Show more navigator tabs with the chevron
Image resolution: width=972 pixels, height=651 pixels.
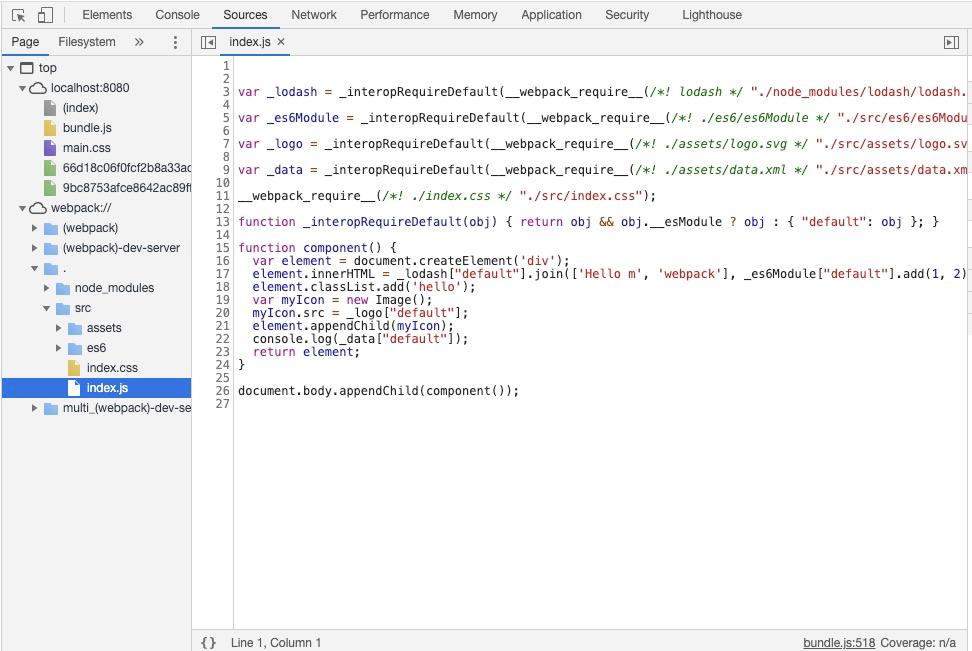(x=139, y=42)
